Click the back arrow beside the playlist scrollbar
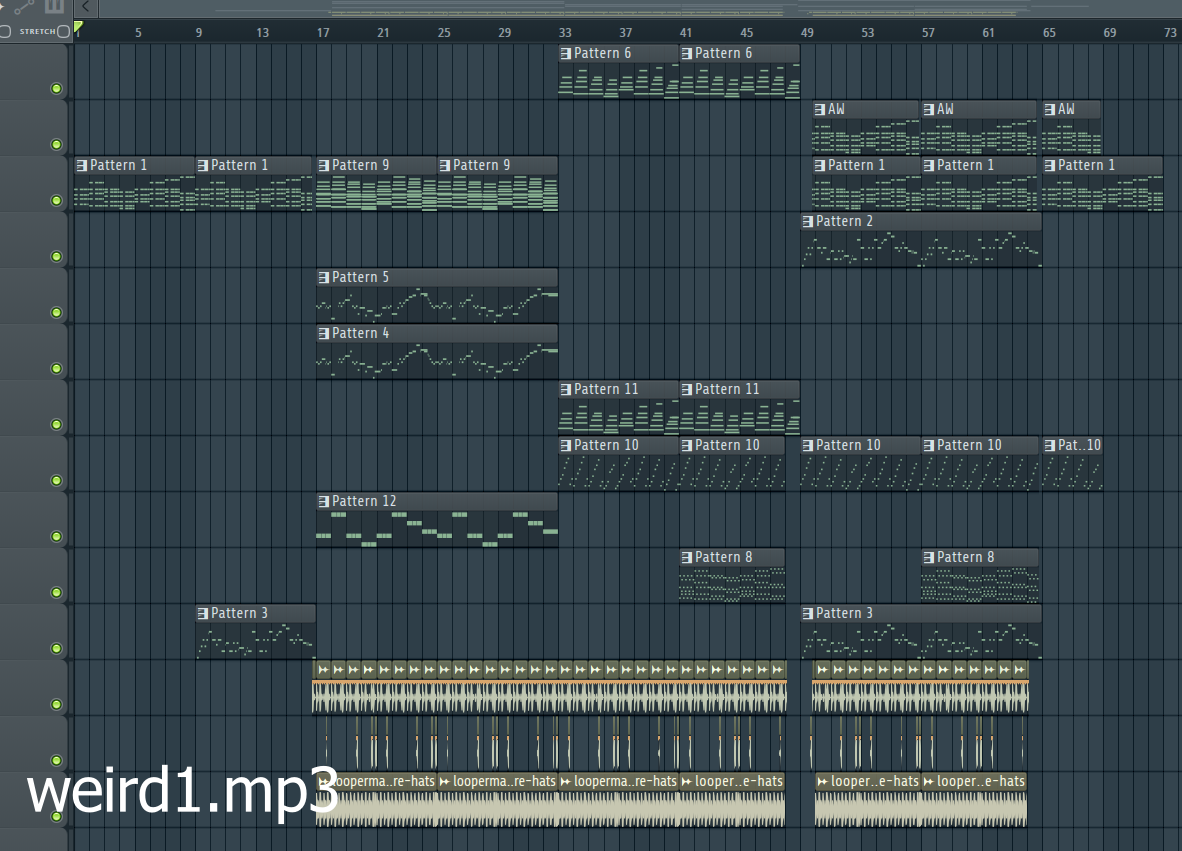Viewport: 1182px width, 851px height. pos(86,7)
